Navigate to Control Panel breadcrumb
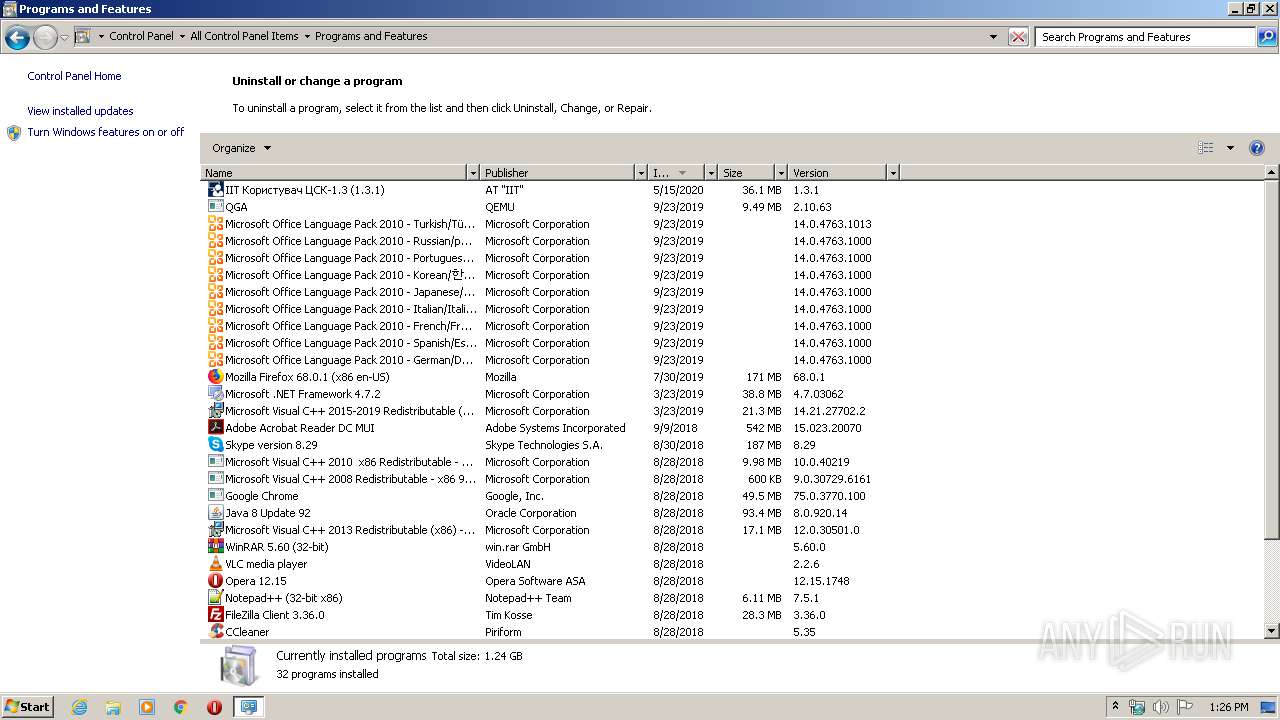This screenshot has width=1280, height=720. click(x=141, y=37)
